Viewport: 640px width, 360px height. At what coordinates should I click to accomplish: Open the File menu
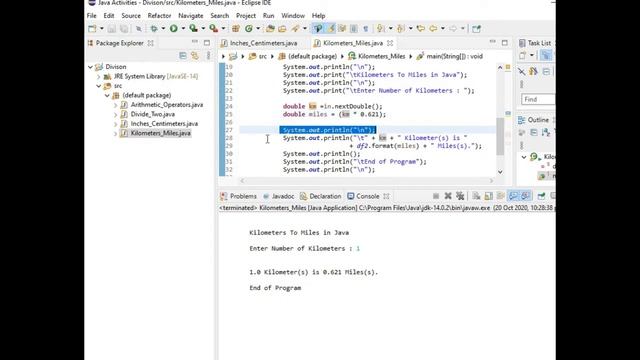(91, 16)
